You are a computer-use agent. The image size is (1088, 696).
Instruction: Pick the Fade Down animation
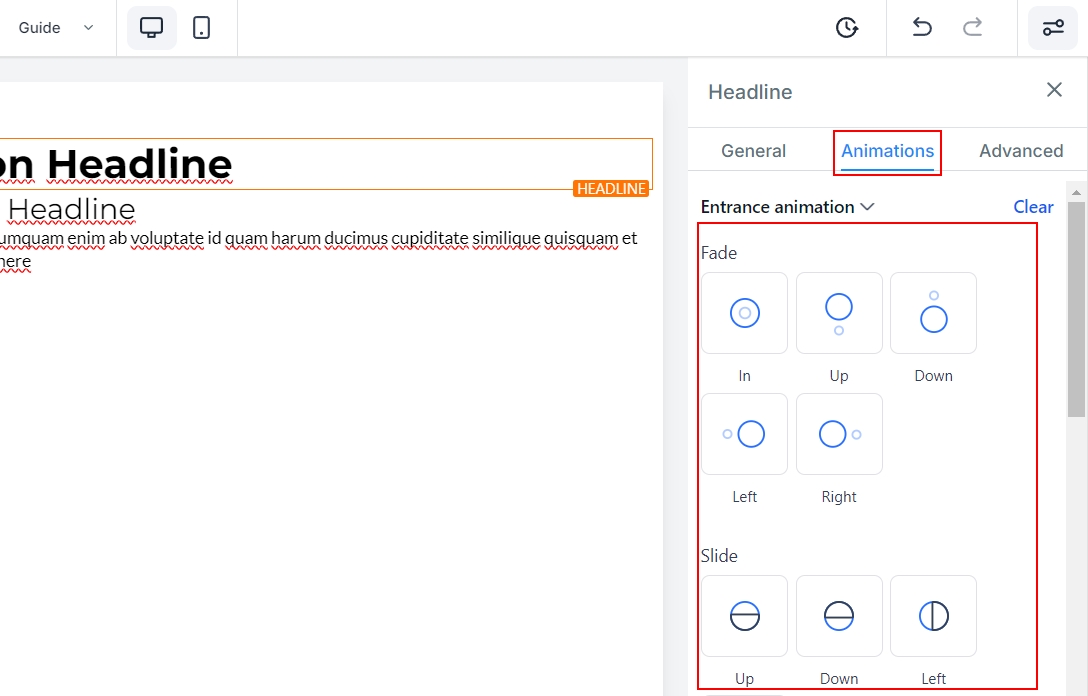(x=933, y=313)
